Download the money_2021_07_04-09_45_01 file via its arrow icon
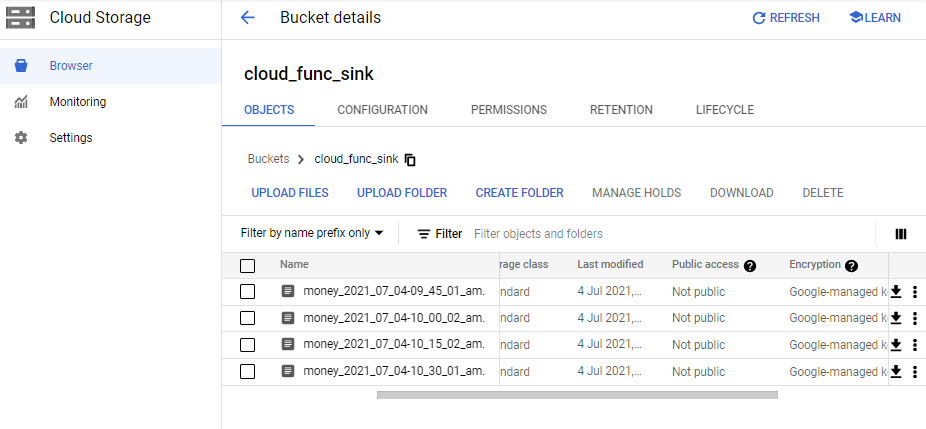The image size is (926, 429). (x=896, y=291)
